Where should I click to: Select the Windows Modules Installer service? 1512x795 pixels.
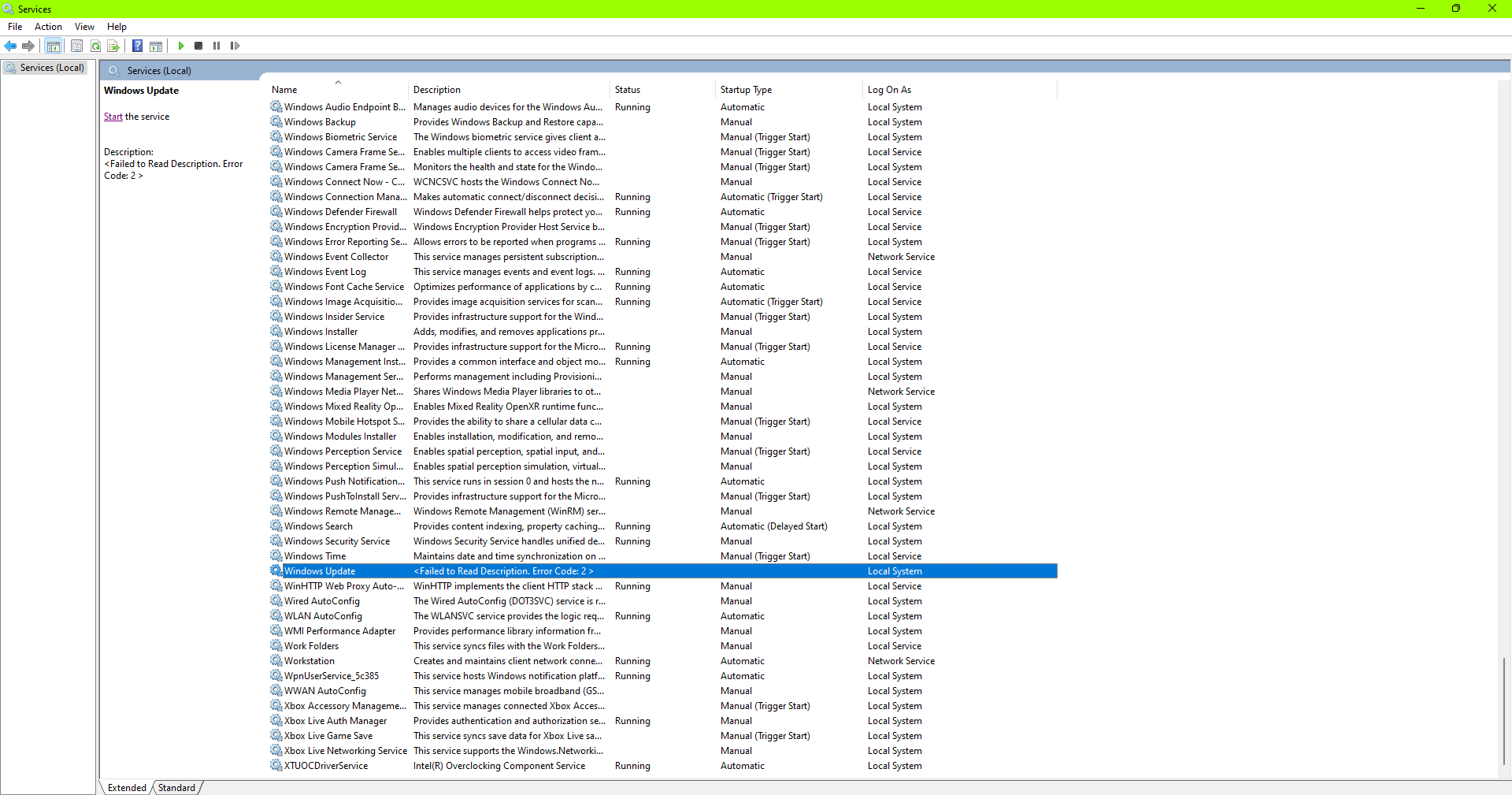tap(663, 437)
